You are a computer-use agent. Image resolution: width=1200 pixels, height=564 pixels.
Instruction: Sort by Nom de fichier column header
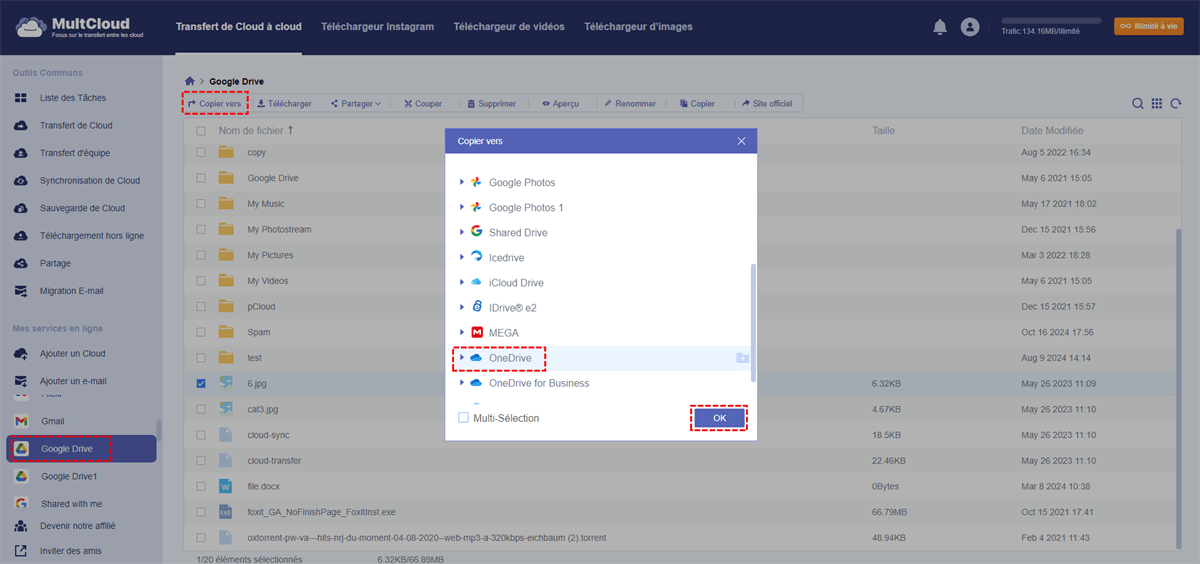click(257, 131)
